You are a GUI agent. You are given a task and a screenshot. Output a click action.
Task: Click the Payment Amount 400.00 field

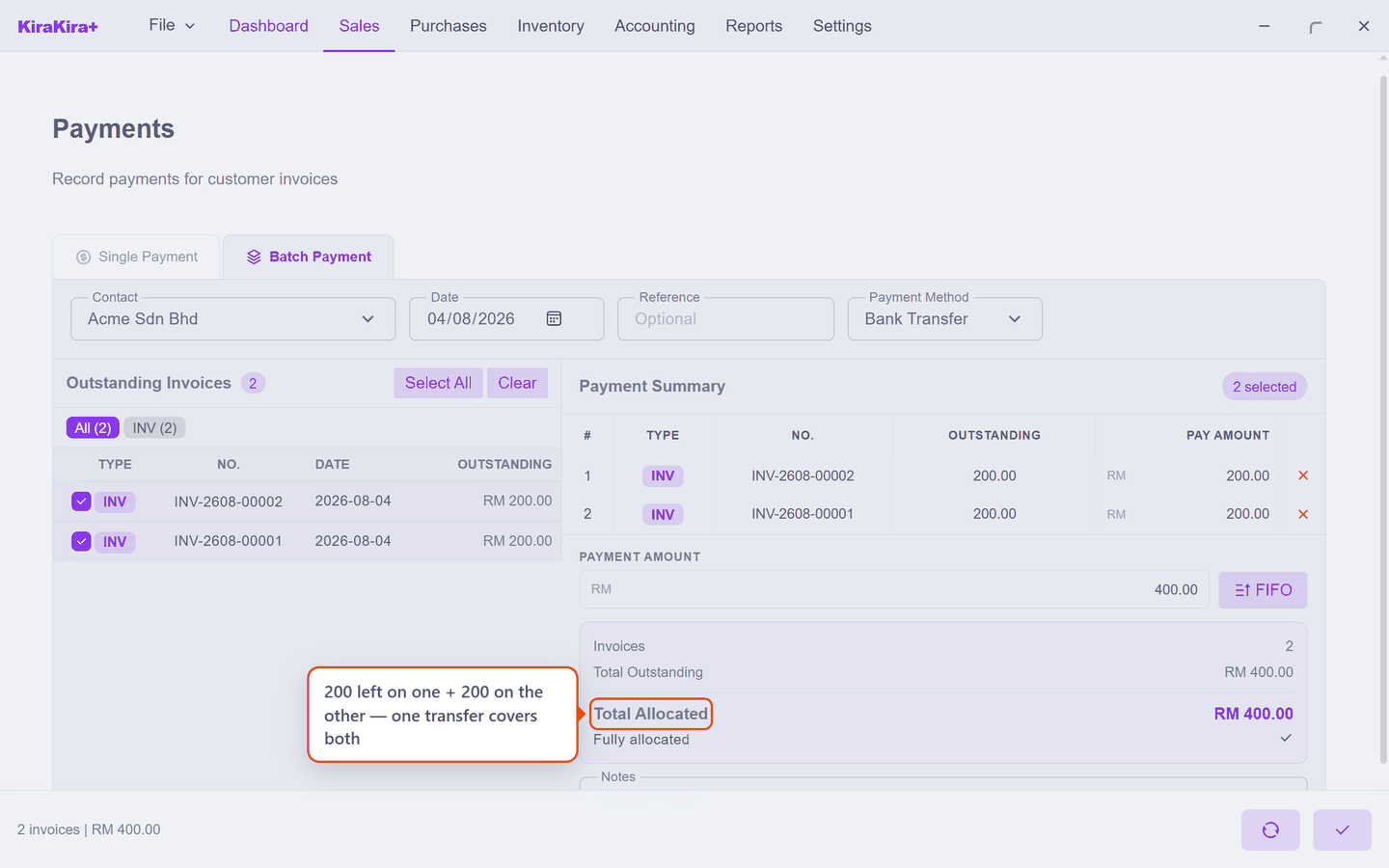[x=894, y=589]
